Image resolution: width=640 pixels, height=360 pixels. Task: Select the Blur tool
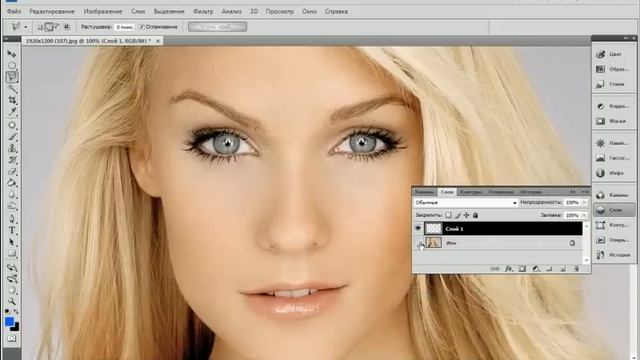coord(12,195)
